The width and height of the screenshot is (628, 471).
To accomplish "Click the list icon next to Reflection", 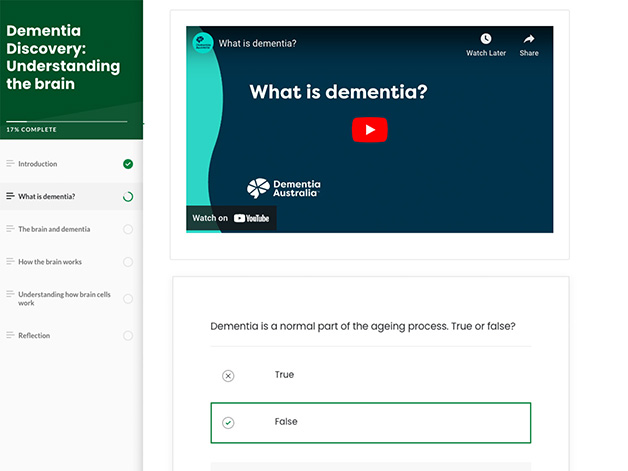I will coord(10,336).
